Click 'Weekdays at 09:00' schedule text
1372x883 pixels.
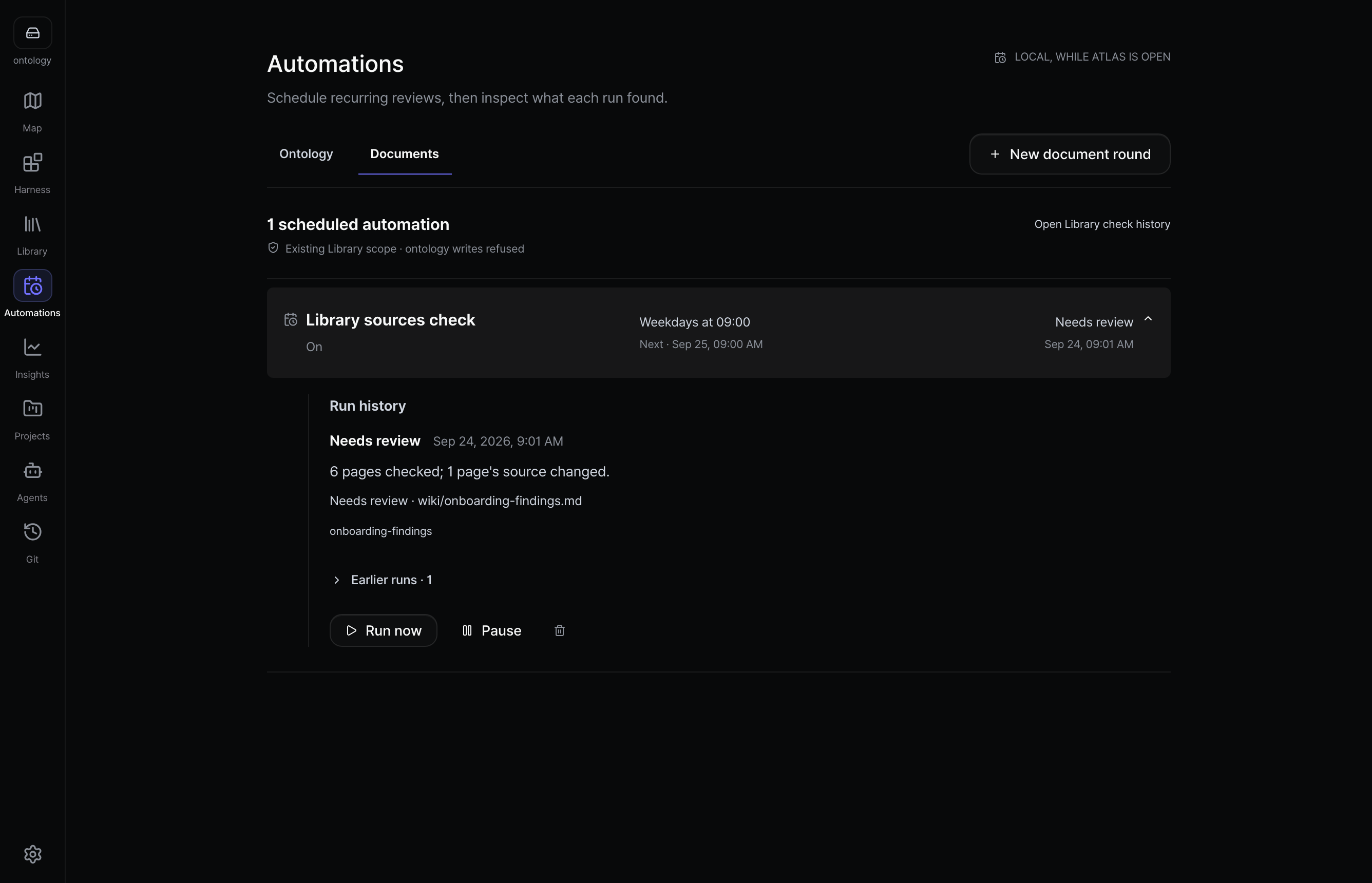(694, 322)
